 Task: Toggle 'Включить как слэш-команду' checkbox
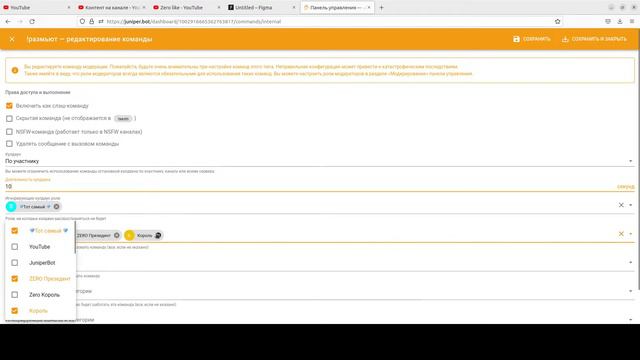pyautogui.click(x=9, y=106)
